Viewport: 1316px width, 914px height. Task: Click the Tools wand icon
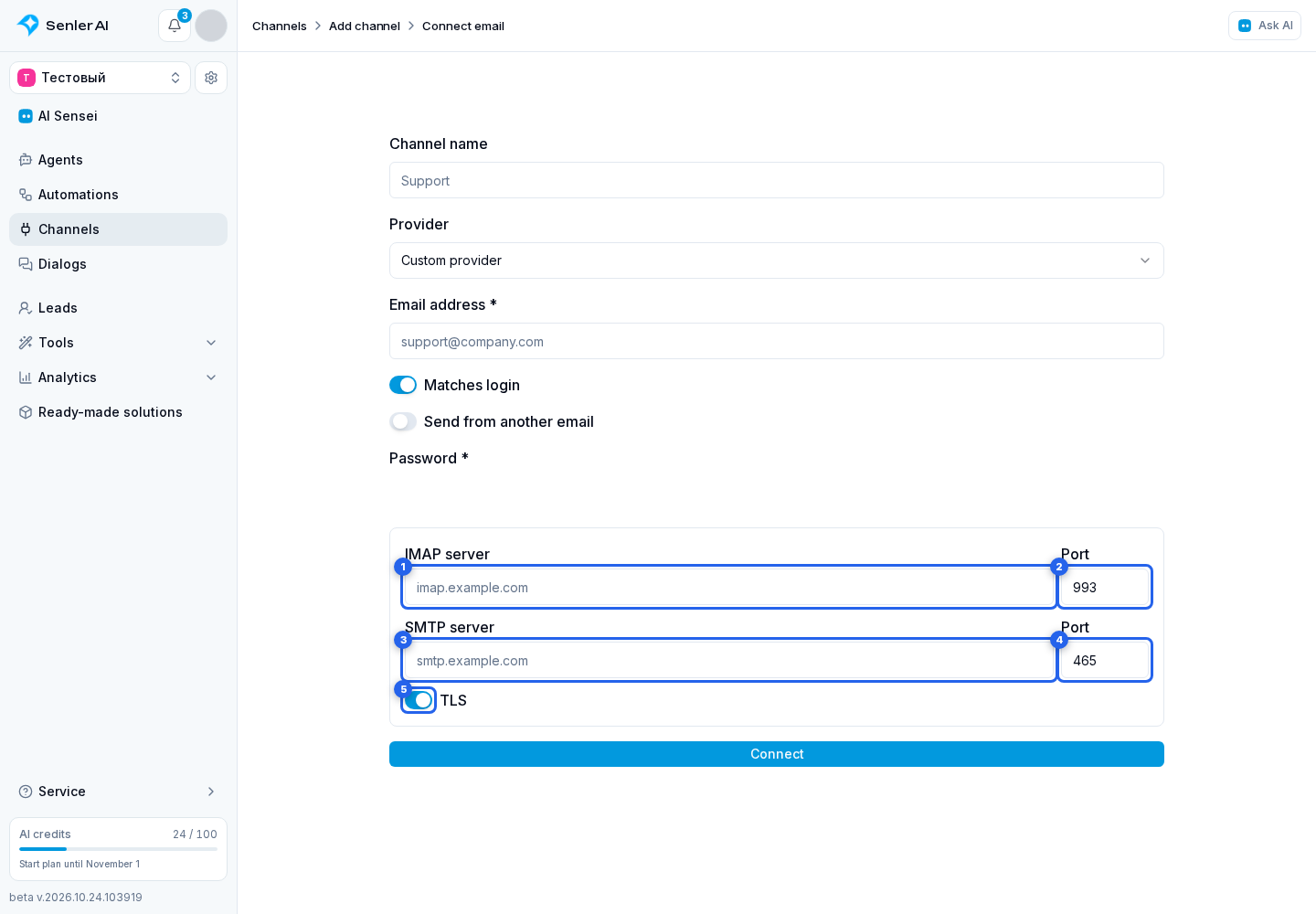(x=26, y=343)
